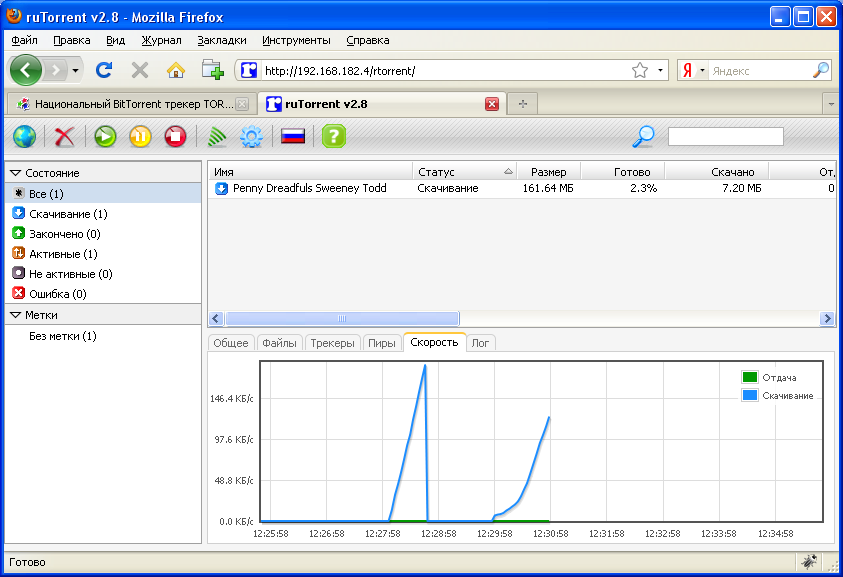This screenshot has width=843, height=577.
Task: Click the magnifier search icon in ruTorrent toolbar
Action: (644, 137)
